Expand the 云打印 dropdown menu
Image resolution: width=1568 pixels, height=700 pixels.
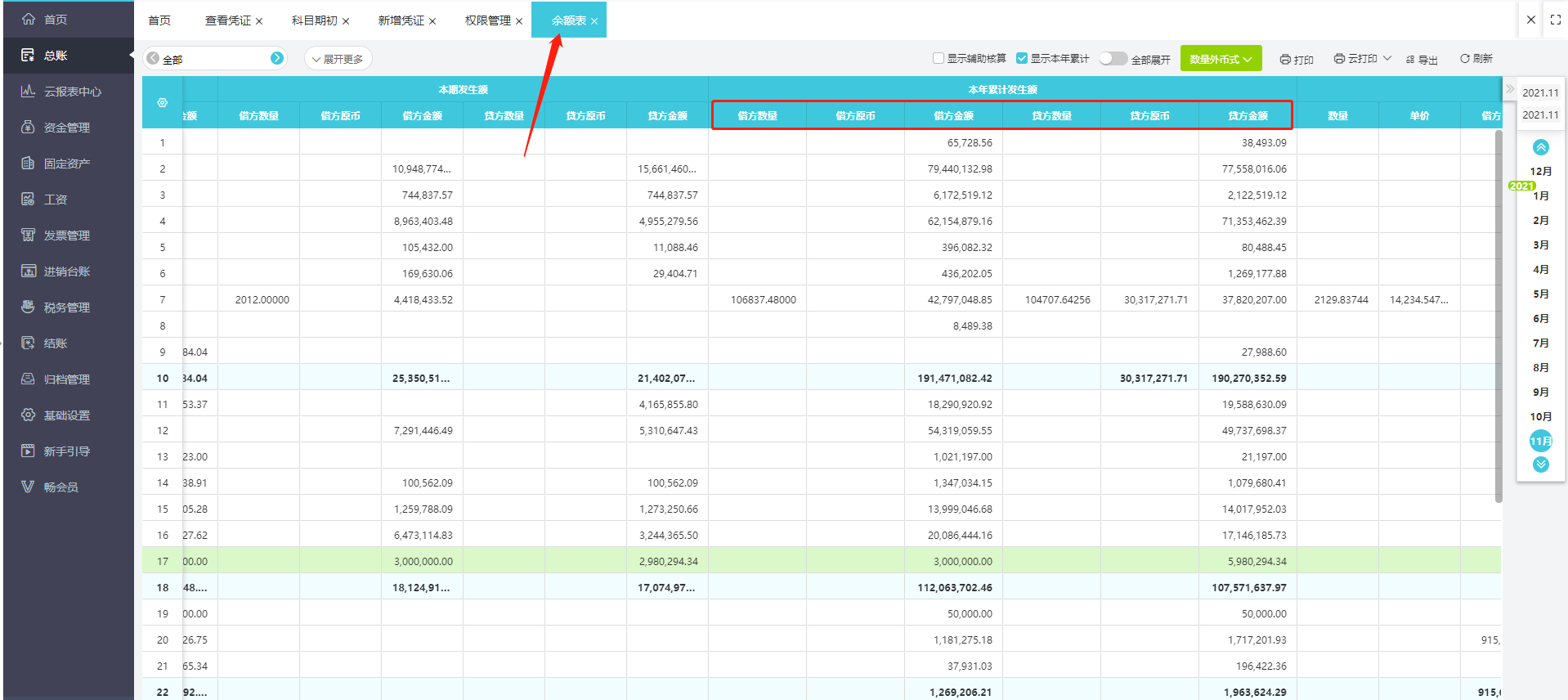click(x=1387, y=58)
